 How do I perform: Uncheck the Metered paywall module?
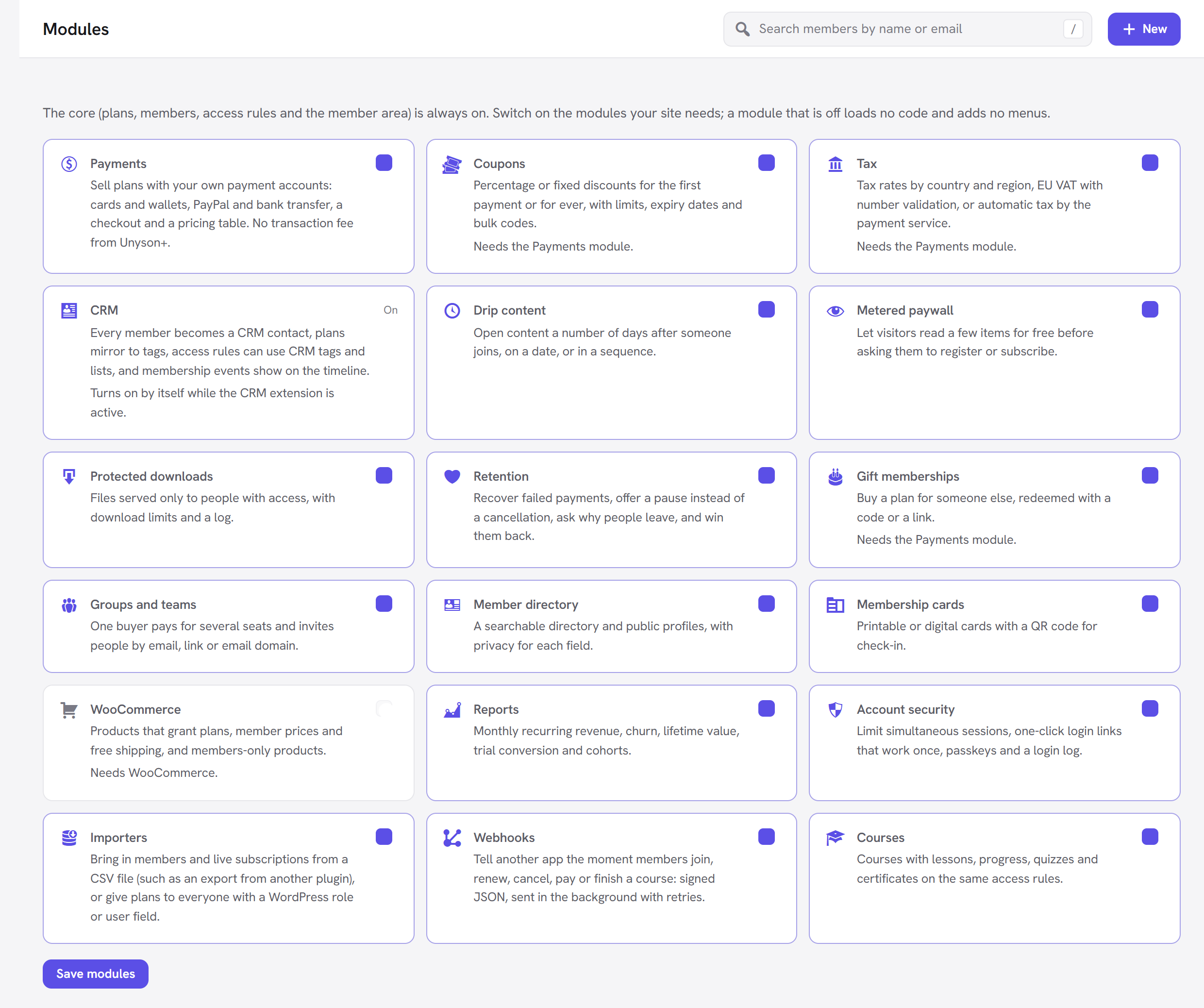click(x=1150, y=310)
